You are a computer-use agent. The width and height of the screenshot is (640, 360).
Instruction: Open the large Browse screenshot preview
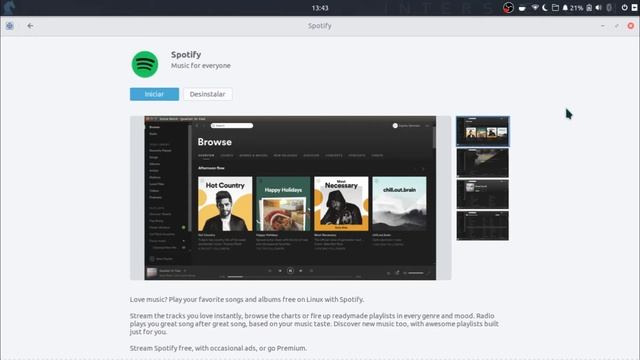point(290,198)
